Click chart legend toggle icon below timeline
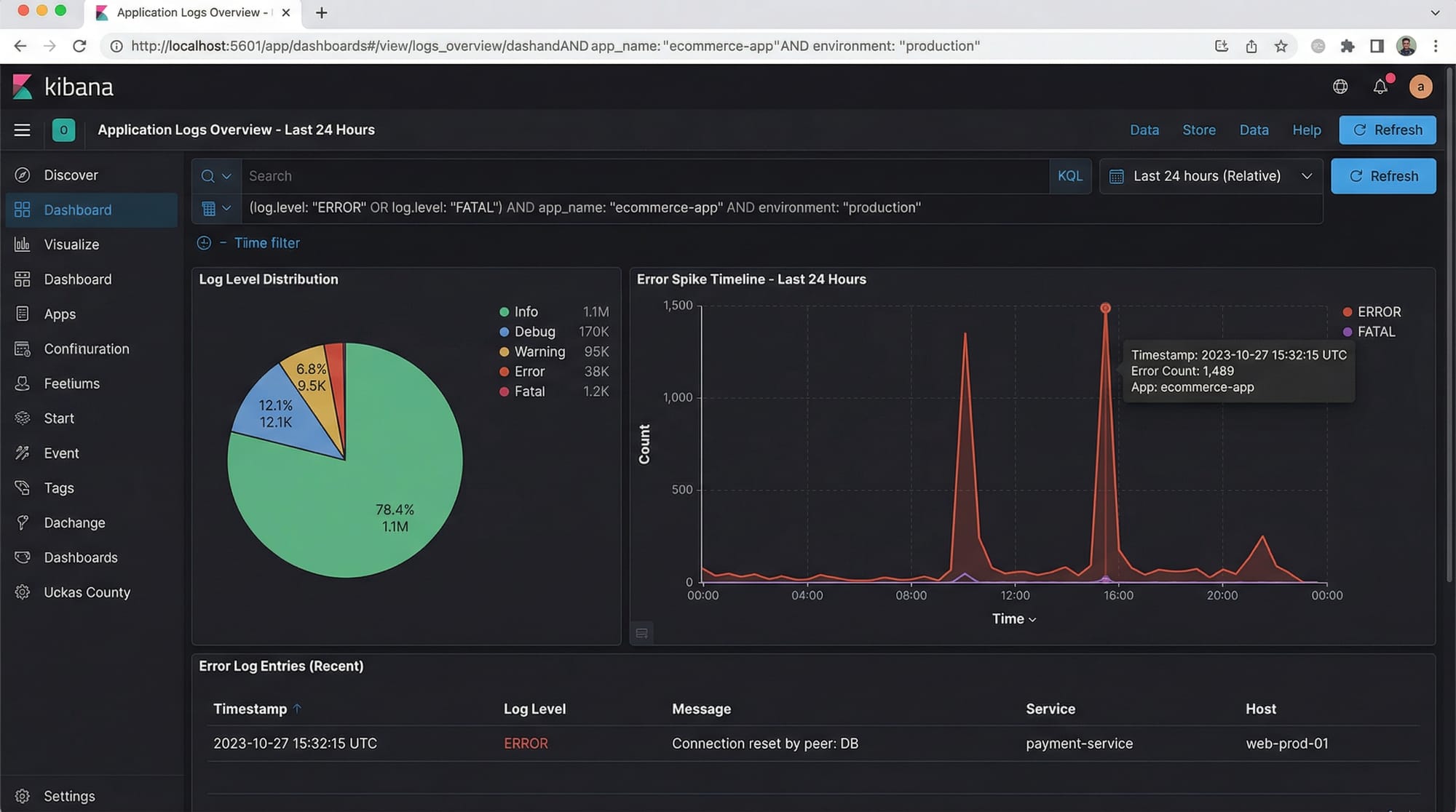1456x812 pixels. 641,633
